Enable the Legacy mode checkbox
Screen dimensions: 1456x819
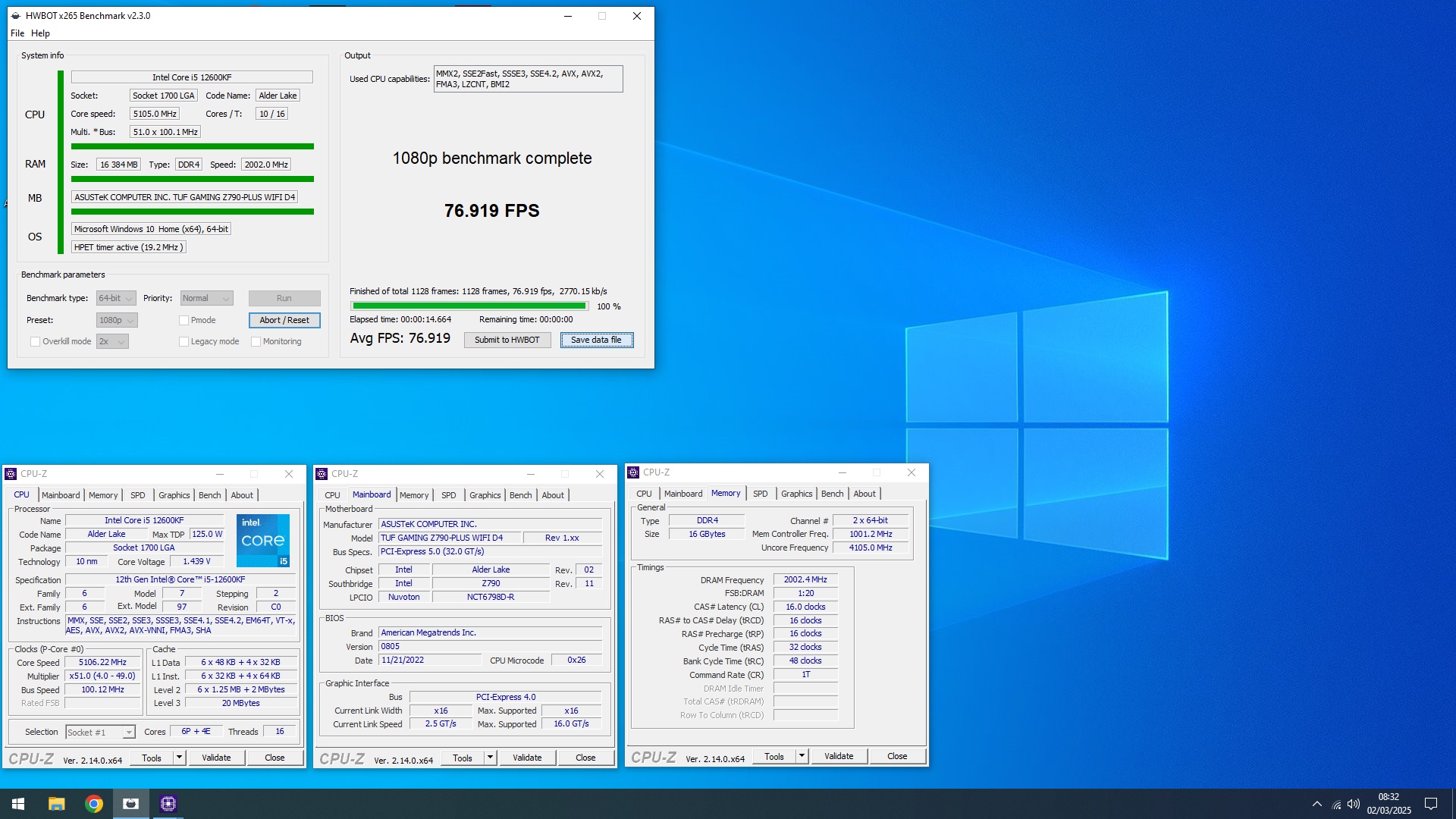click(184, 342)
